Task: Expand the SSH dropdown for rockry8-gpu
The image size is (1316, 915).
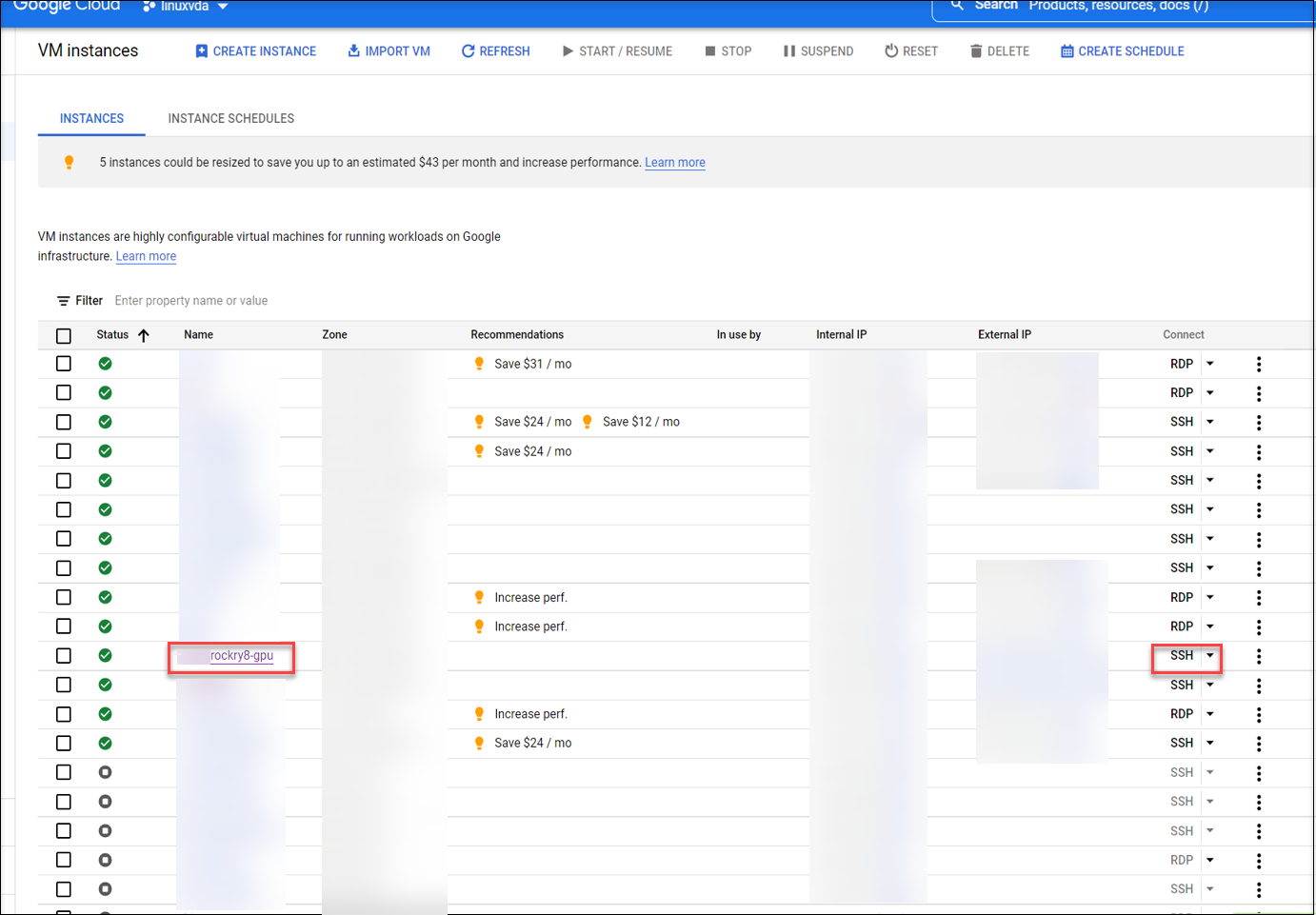Action: click(1207, 655)
